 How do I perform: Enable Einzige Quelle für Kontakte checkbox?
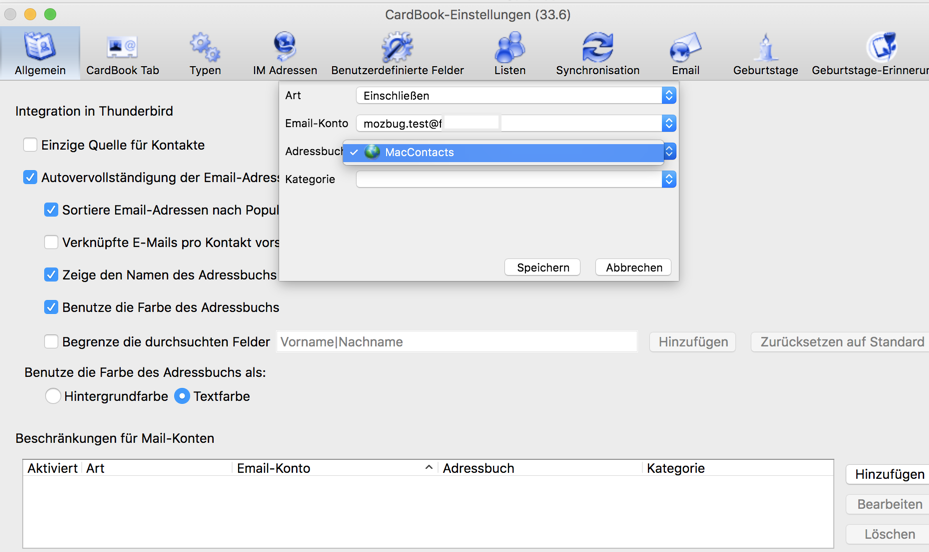point(30,145)
